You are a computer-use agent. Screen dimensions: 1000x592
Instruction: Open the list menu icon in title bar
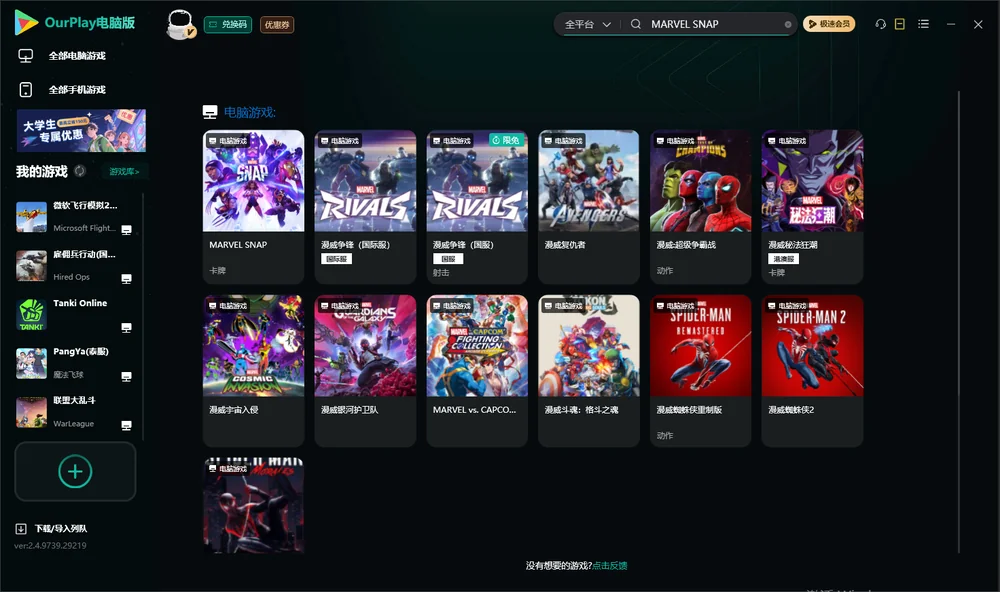point(923,24)
